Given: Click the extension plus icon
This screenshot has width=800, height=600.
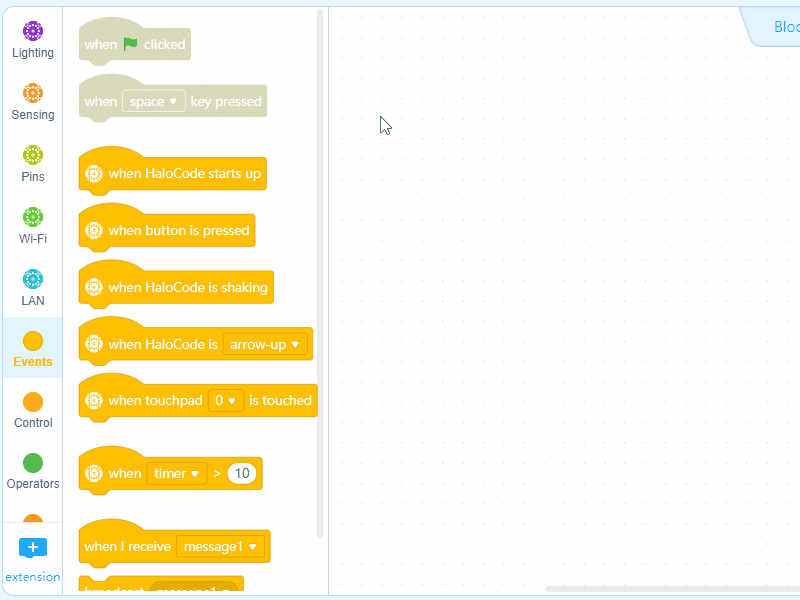Looking at the screenshot, I should [x=33, y=547].
